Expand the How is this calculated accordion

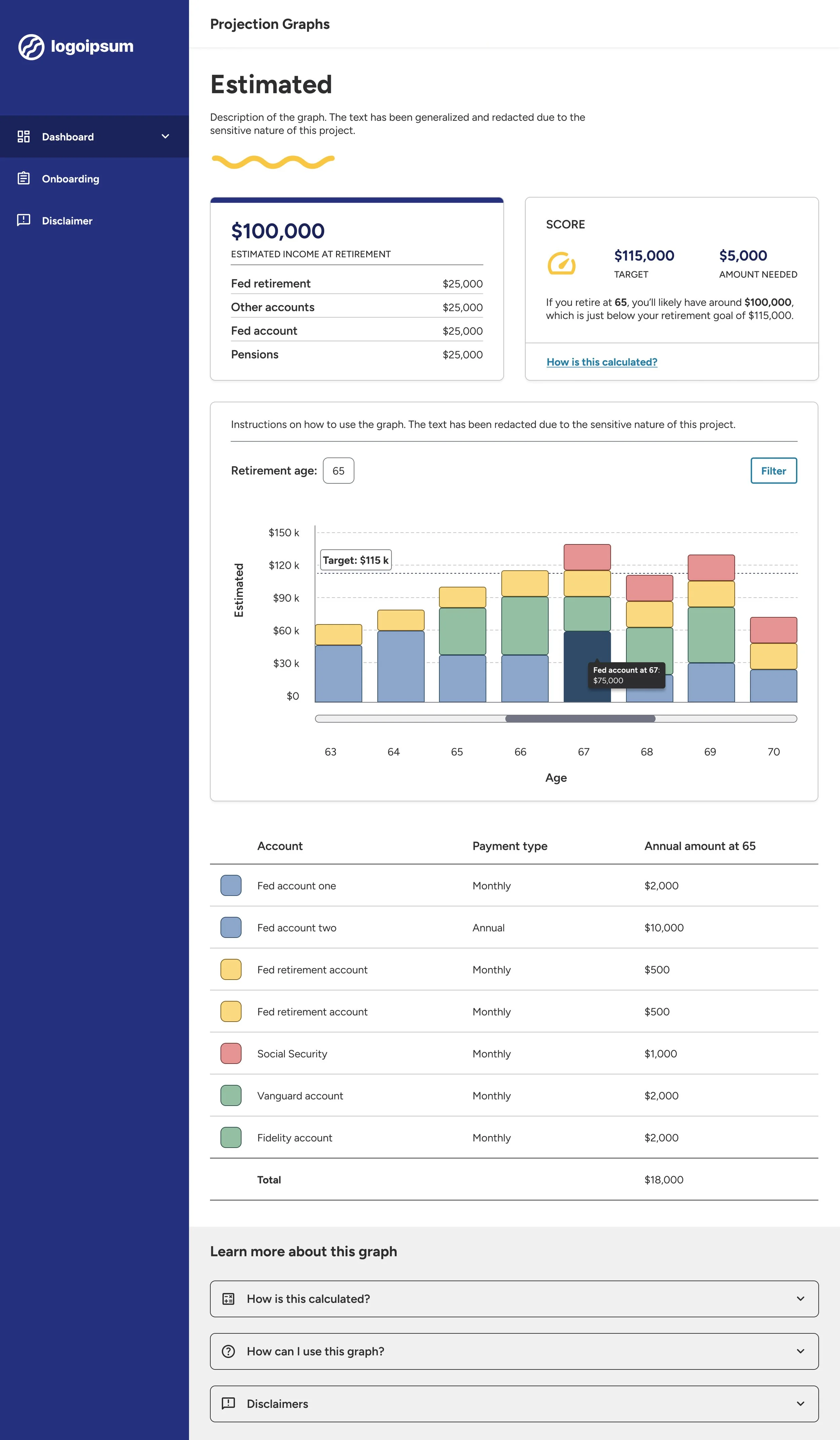tap(514, 1299)
